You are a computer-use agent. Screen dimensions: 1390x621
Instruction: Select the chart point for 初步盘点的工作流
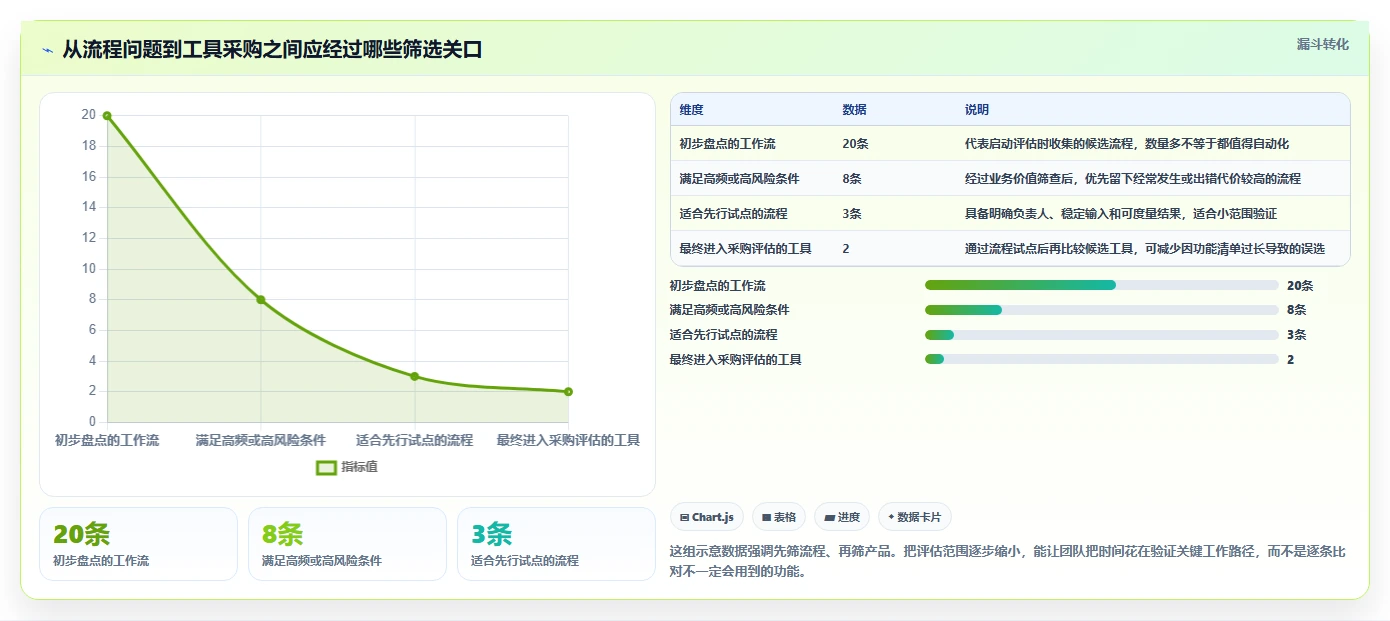(107, 116)
